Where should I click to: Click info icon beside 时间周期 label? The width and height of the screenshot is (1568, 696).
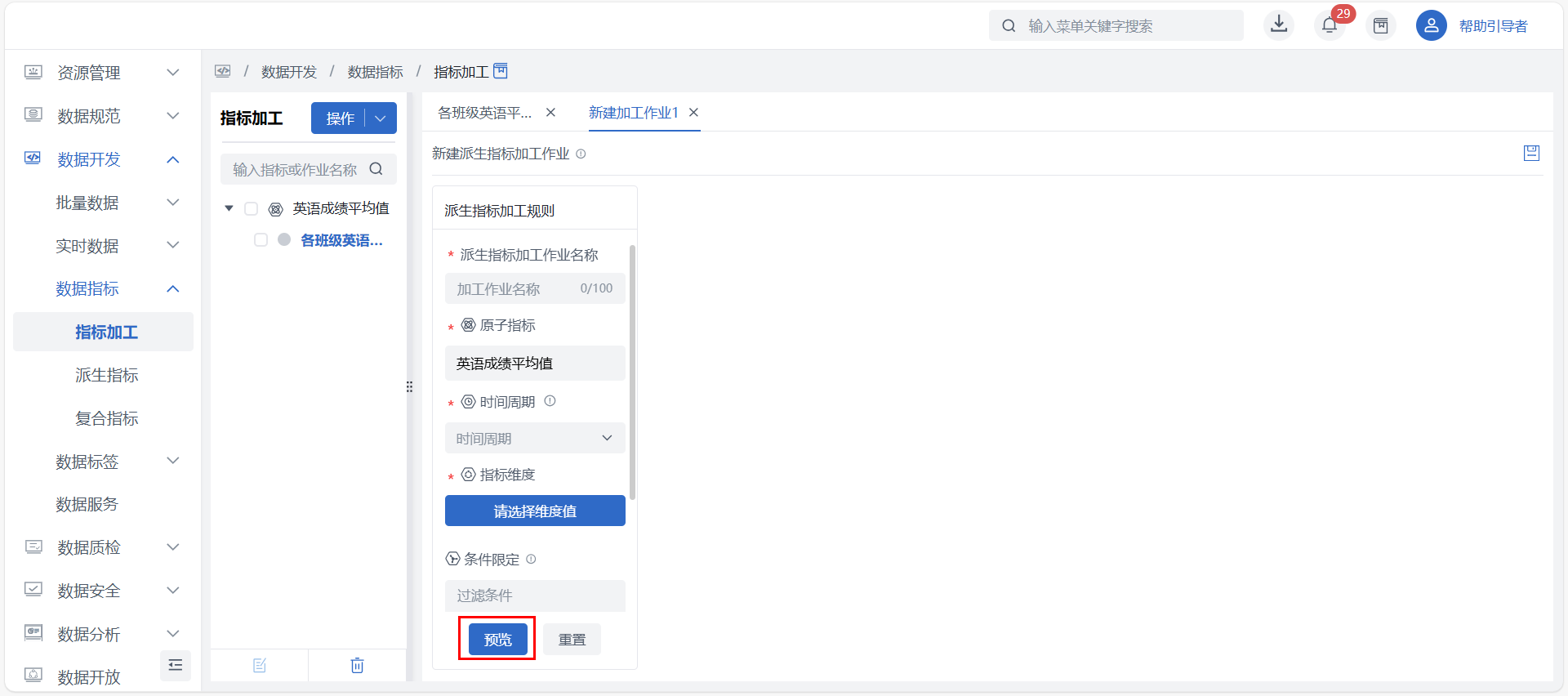[x=550, y=401]
